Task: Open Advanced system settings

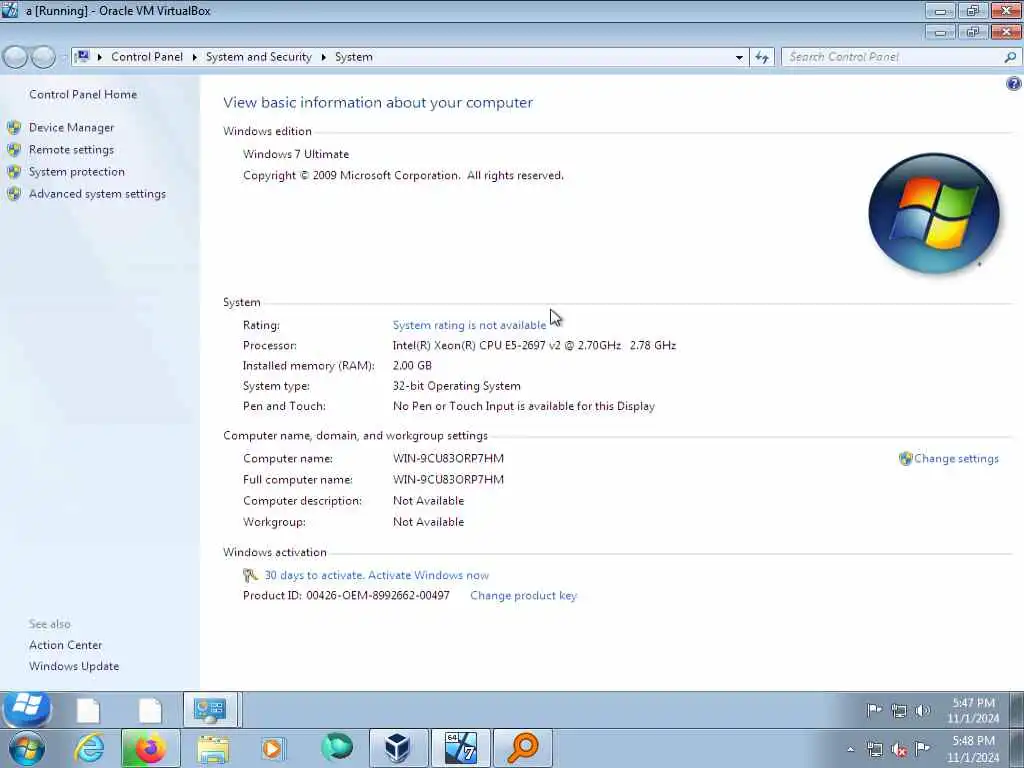Action: click(x=97, y=194)
